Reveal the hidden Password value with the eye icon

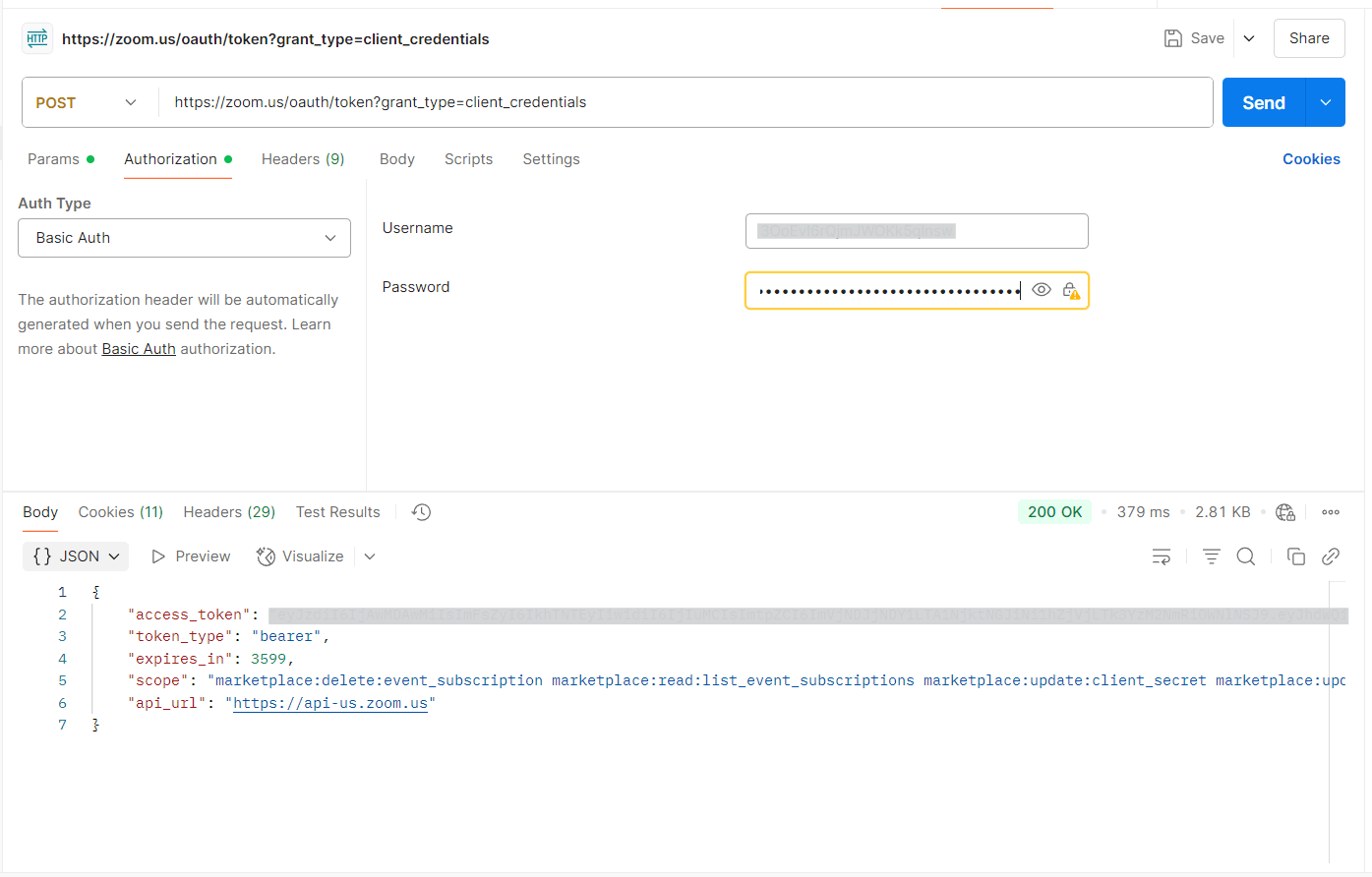coord(1042,289)
